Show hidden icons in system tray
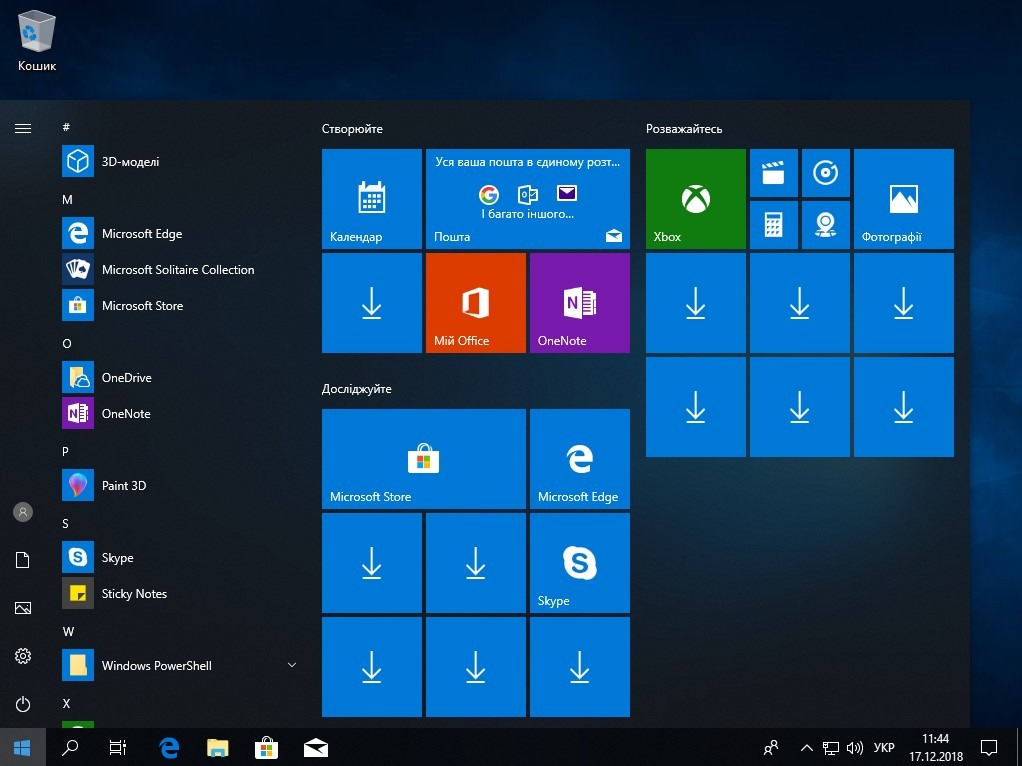The image size is (1022, 766). tap(806, 748)
